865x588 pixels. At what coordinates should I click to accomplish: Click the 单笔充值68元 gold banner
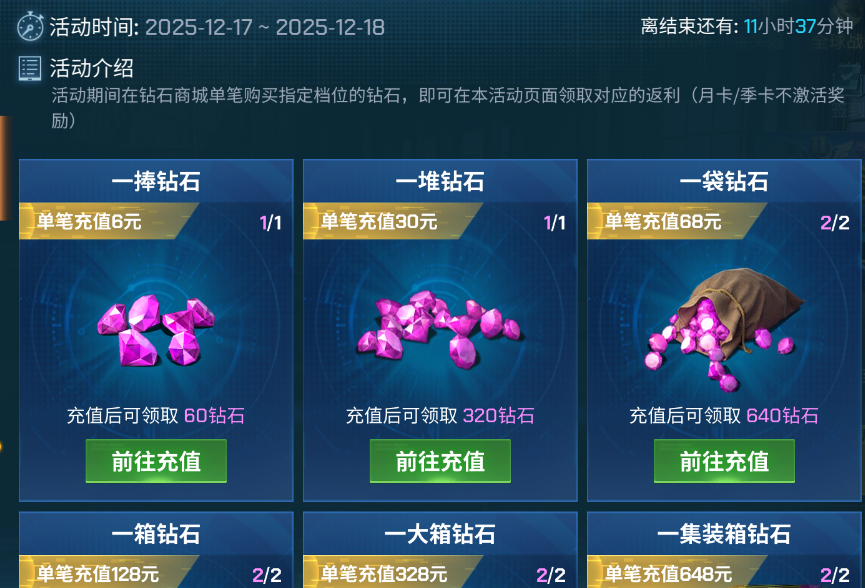(x=676, y=221)
